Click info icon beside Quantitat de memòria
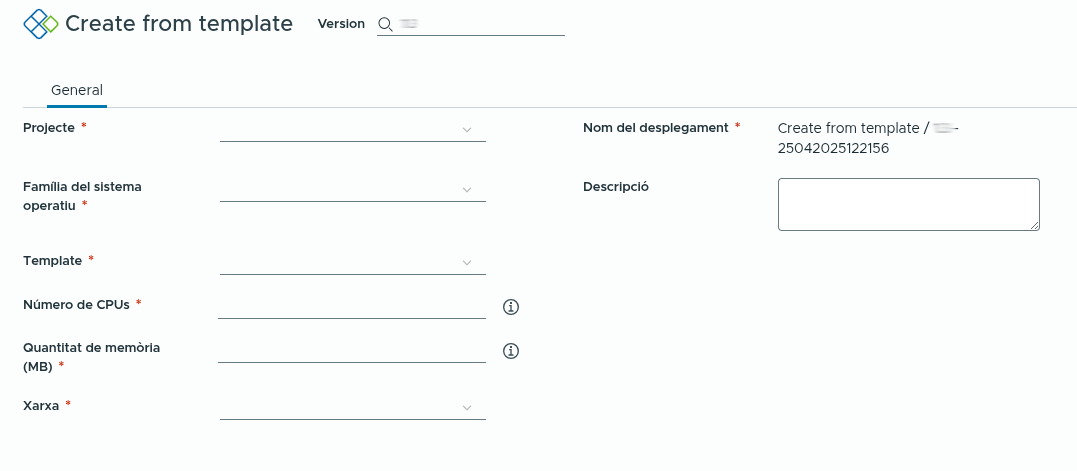The height and width of the screenshot is (471, 1077). [511, 351]
